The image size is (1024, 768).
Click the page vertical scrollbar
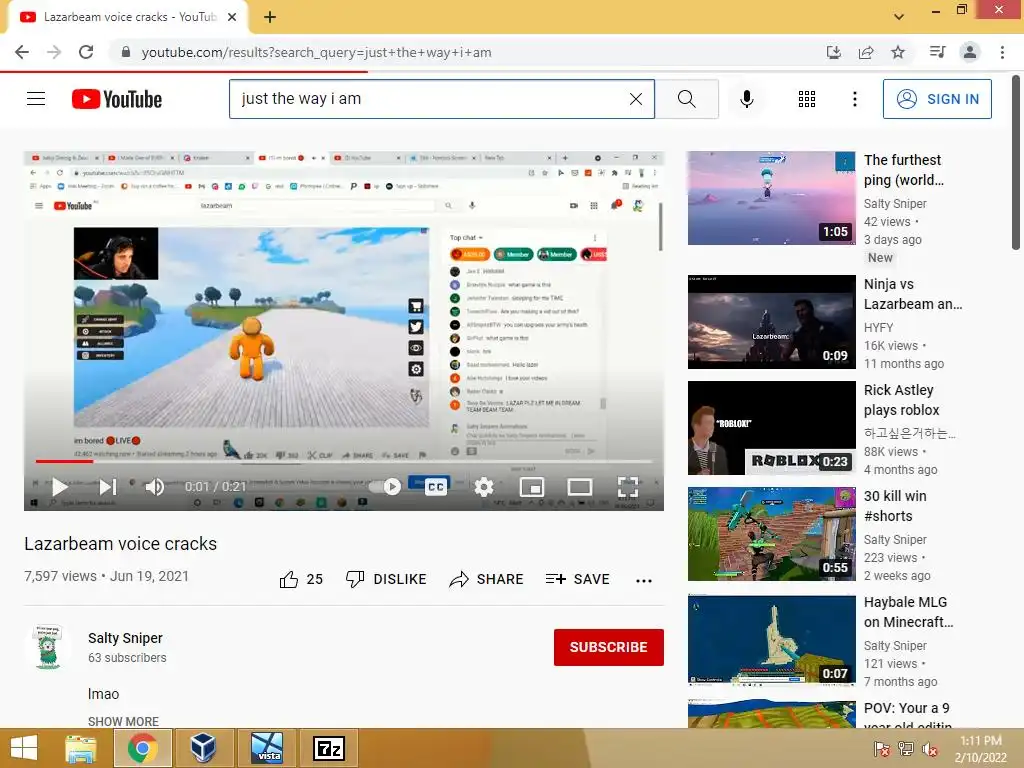[x=1016, y=163]
